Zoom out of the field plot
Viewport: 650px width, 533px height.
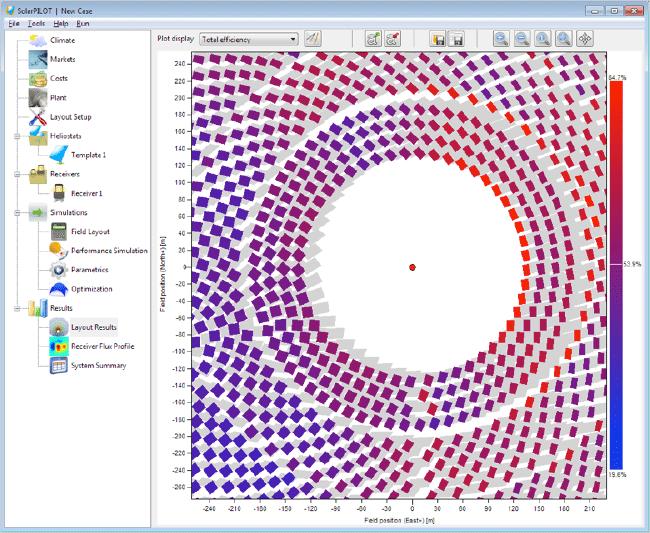pyautogui.click(x=522, y=39)
